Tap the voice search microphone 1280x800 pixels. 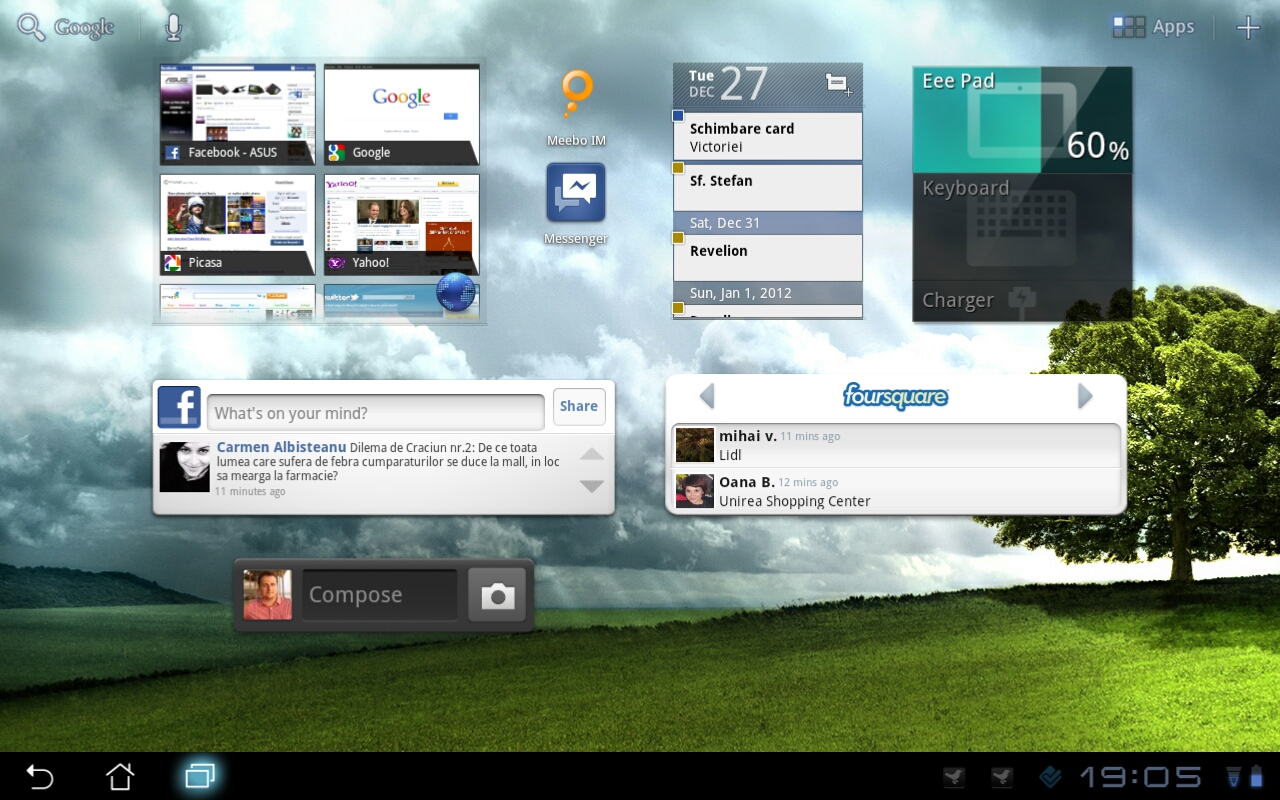pyautogui.click(x=173, y=28)
